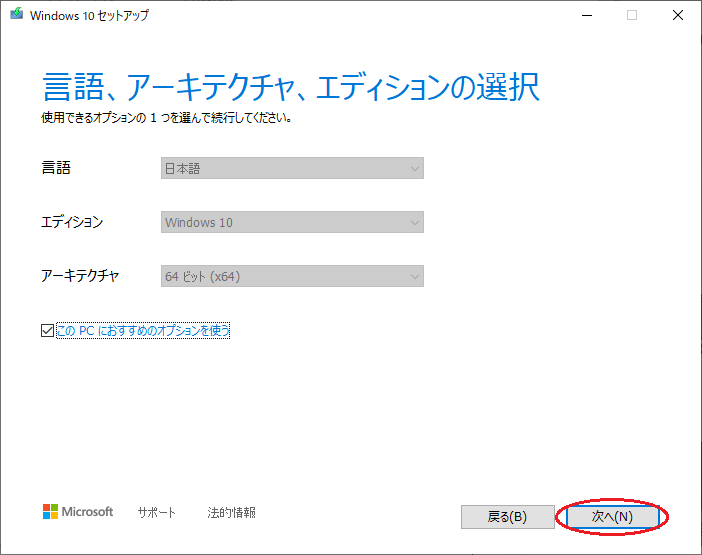Uncheck "この PC におすすめのオプションを使う" checkbox

[47, 331]
